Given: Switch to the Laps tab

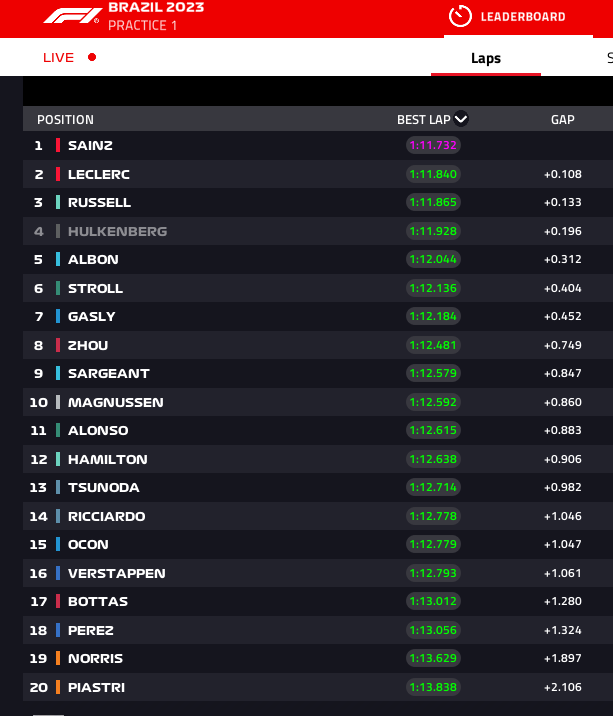Looking at the screenshot, I should pyautogui.click(x=486, y=58).
